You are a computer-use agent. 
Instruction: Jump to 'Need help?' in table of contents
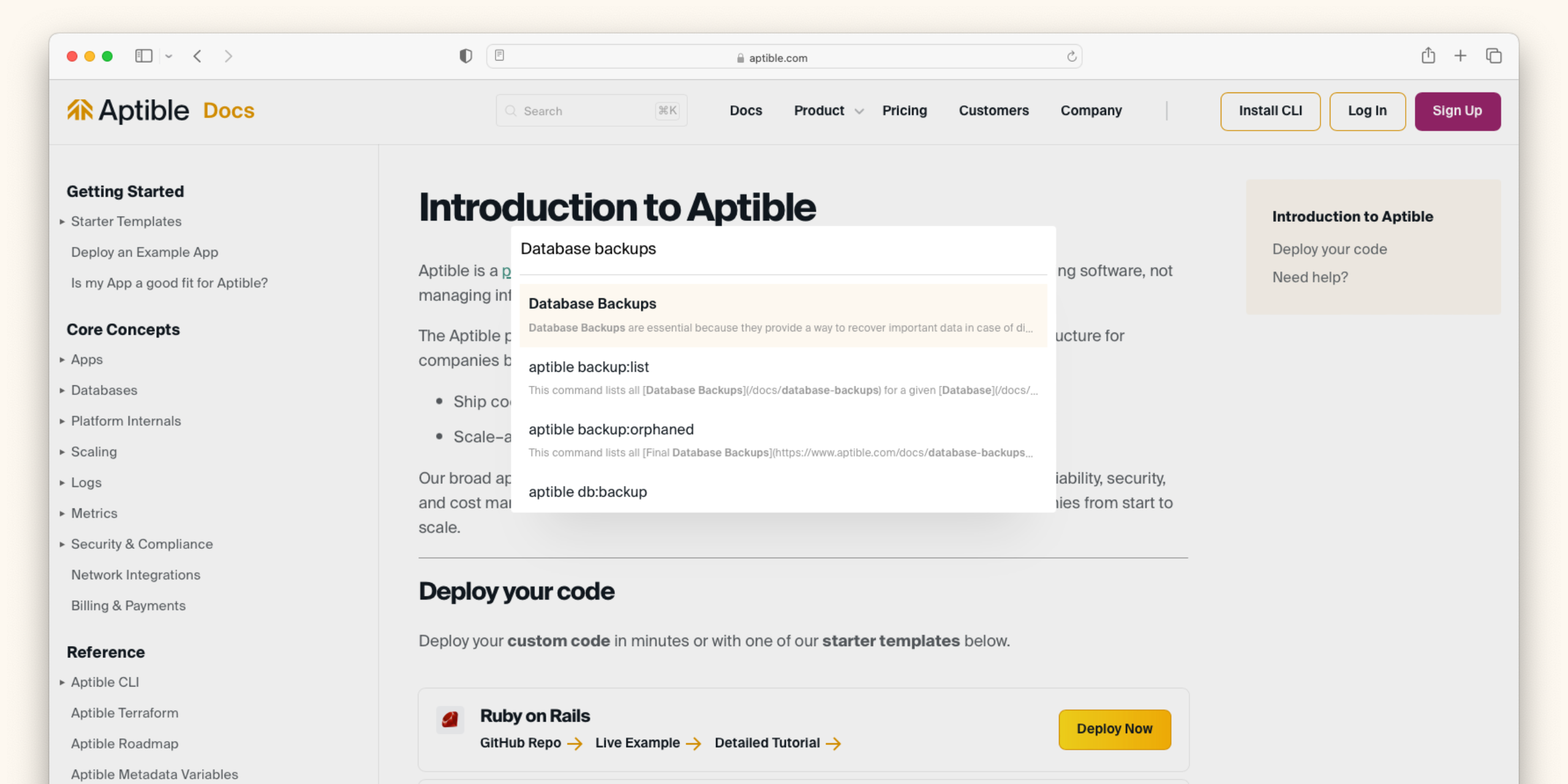pyautogui.click(x=1310, y=277)
